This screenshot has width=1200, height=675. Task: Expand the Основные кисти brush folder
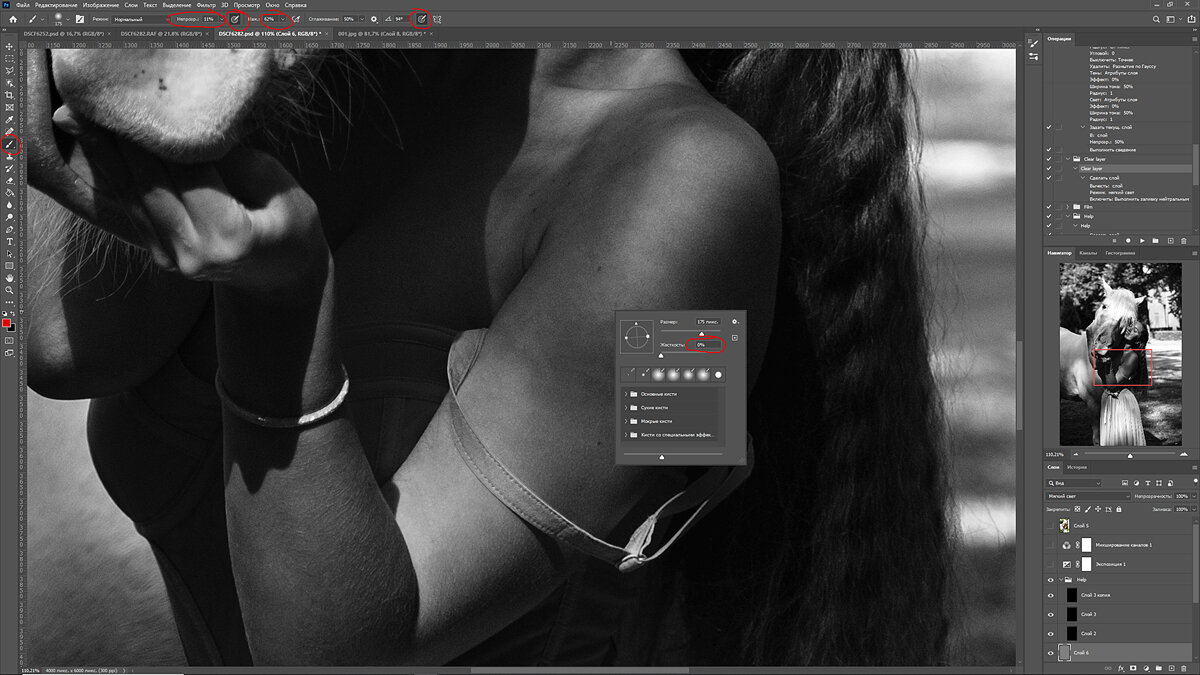tap(626, 394)
